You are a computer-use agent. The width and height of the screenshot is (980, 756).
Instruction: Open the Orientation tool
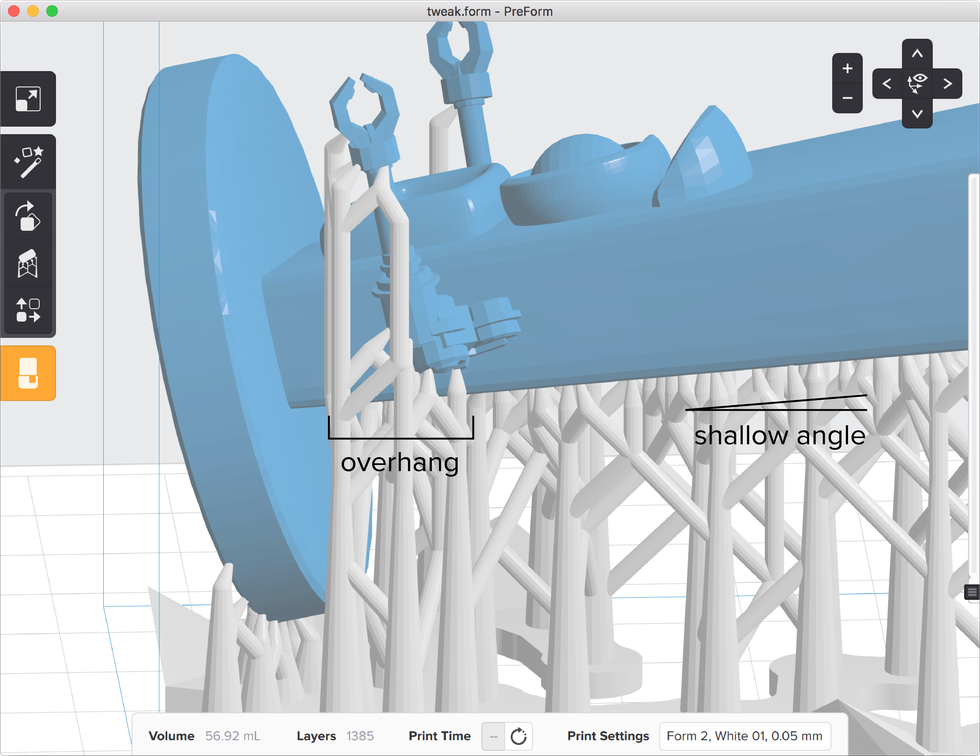click(27, 214)
